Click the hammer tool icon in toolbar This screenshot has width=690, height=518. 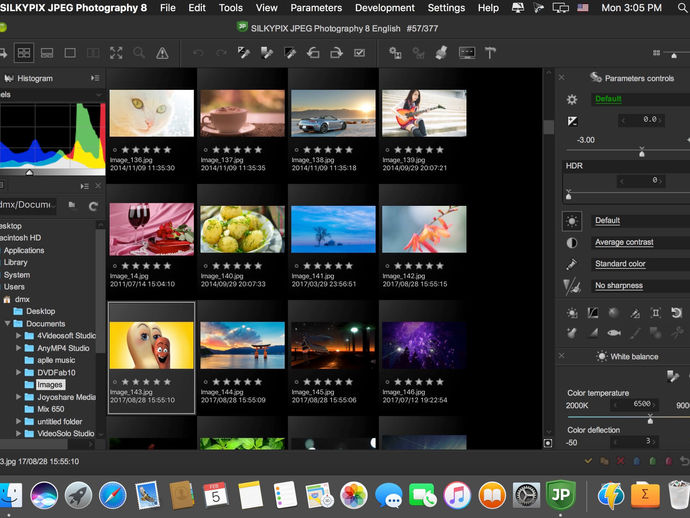(x=491, y=52)
